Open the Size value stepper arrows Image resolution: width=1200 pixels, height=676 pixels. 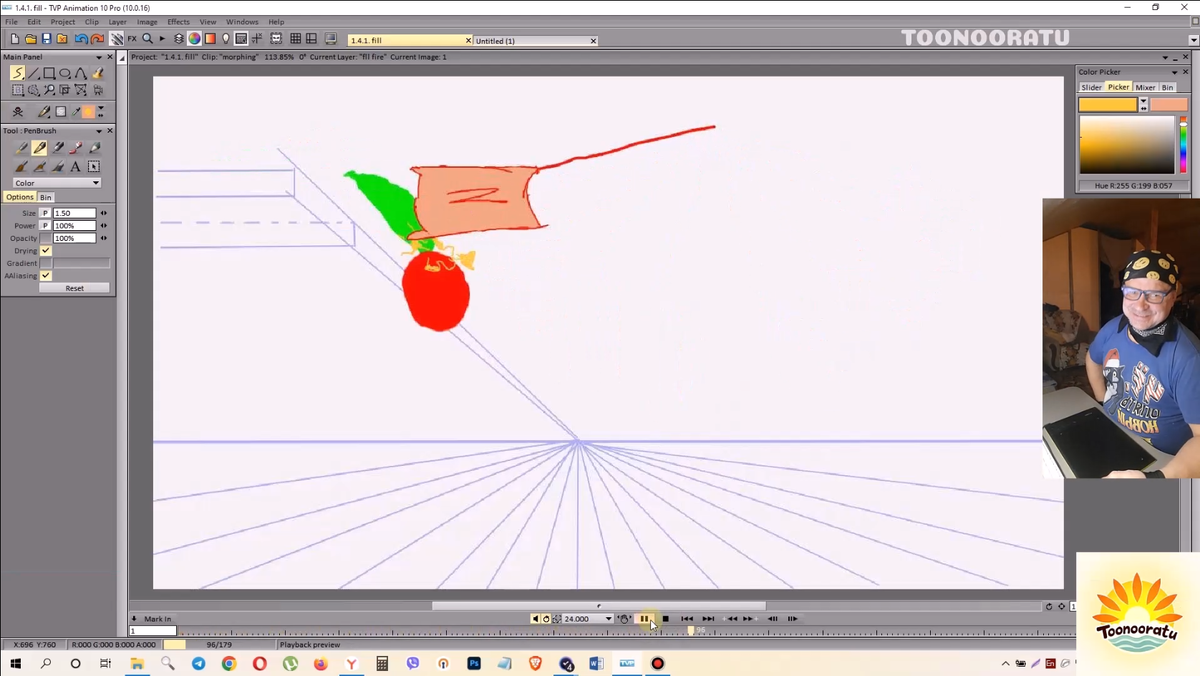coord(104,213)
